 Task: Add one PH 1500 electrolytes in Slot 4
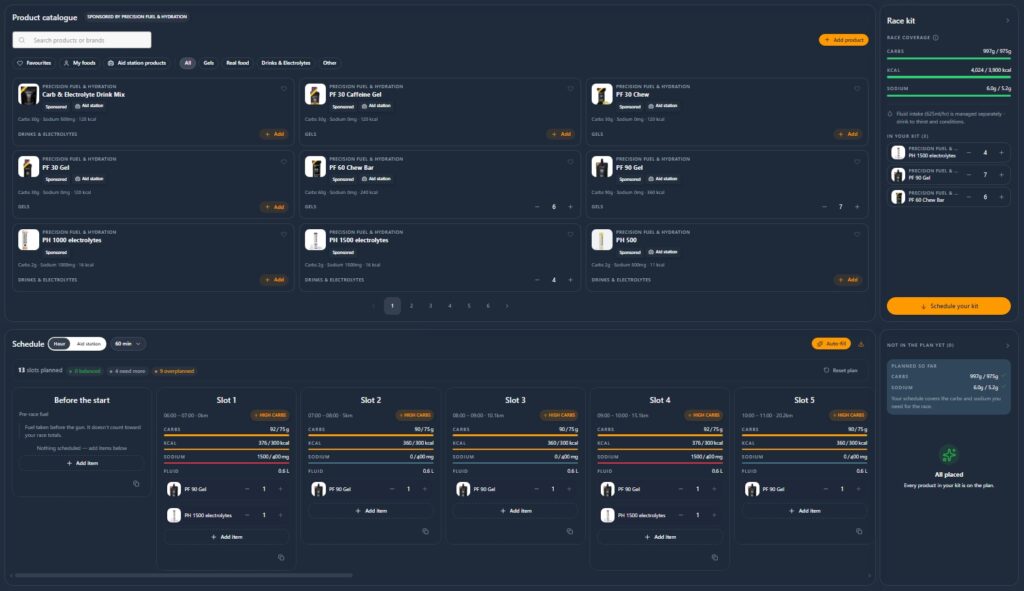714,515
